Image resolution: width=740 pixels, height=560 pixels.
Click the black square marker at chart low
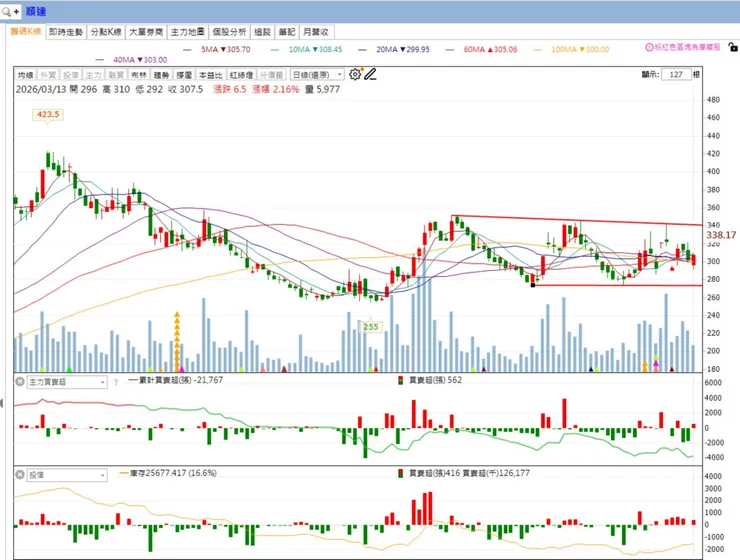click(x=533, y=285)
